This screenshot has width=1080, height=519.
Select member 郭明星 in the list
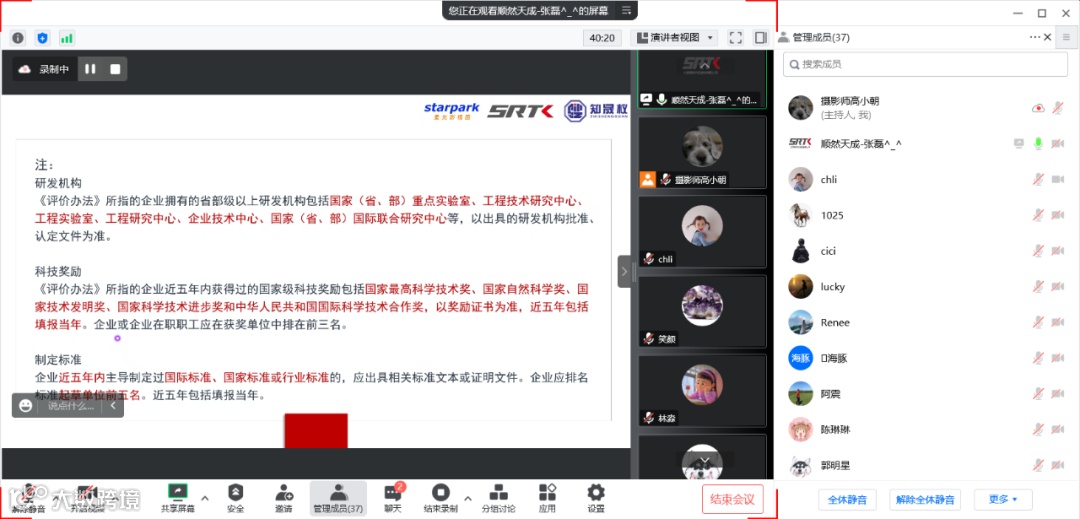[927, 465]
